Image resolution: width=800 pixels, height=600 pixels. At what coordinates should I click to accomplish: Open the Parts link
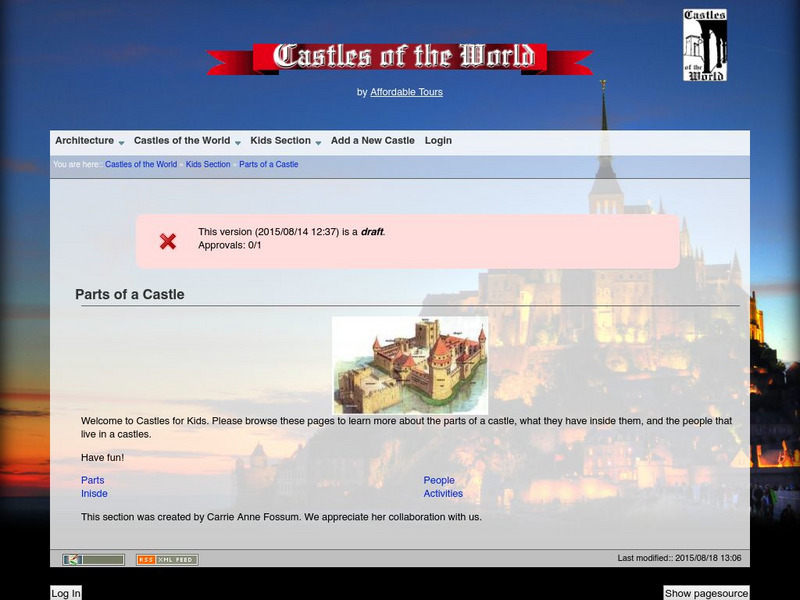pos(92,480)
